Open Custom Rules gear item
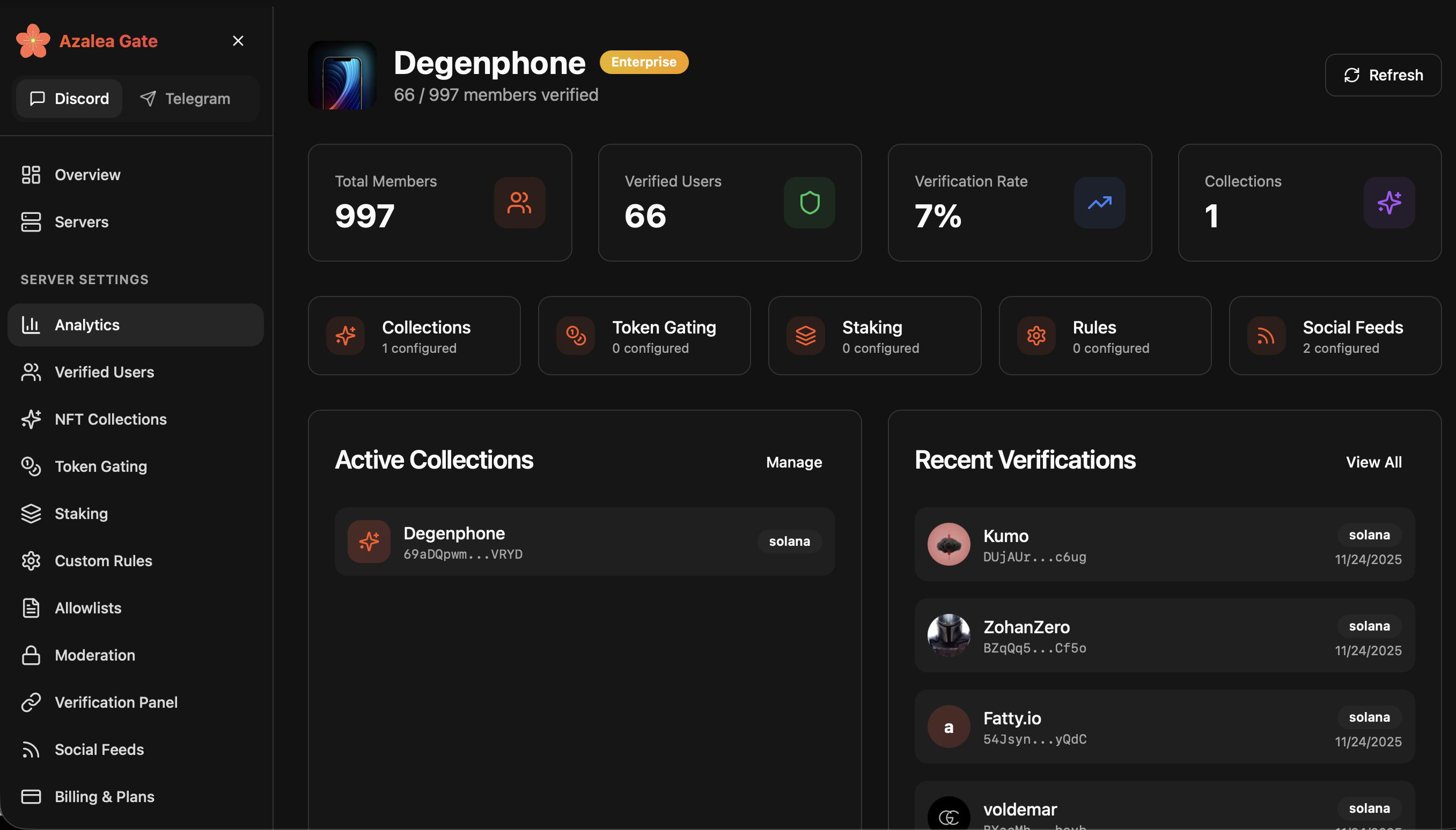Viewport: 1456px width, 830px height. (102, 561)
